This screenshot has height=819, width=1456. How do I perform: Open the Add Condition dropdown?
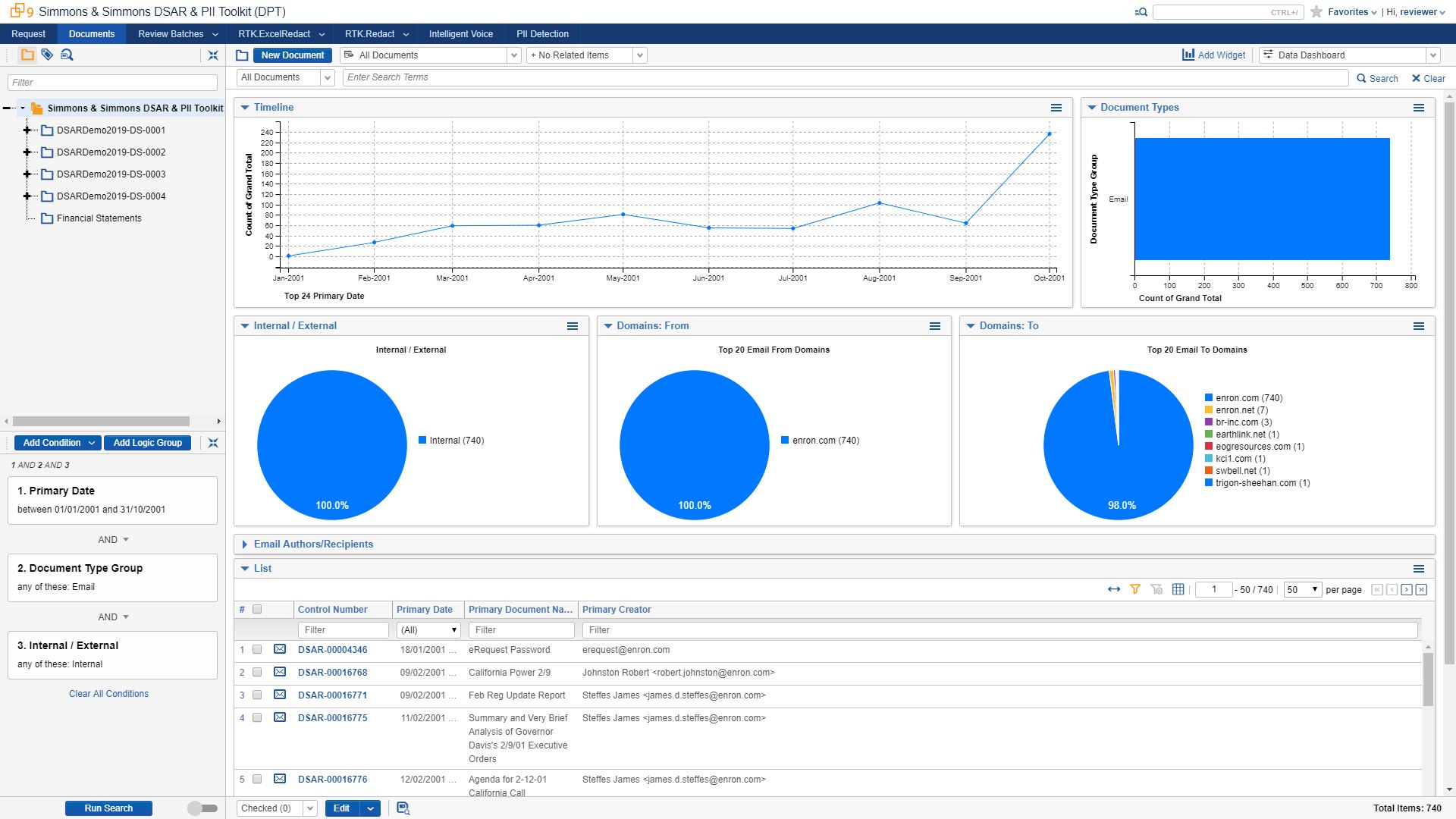pyautogui.click(x=57, y=443)
